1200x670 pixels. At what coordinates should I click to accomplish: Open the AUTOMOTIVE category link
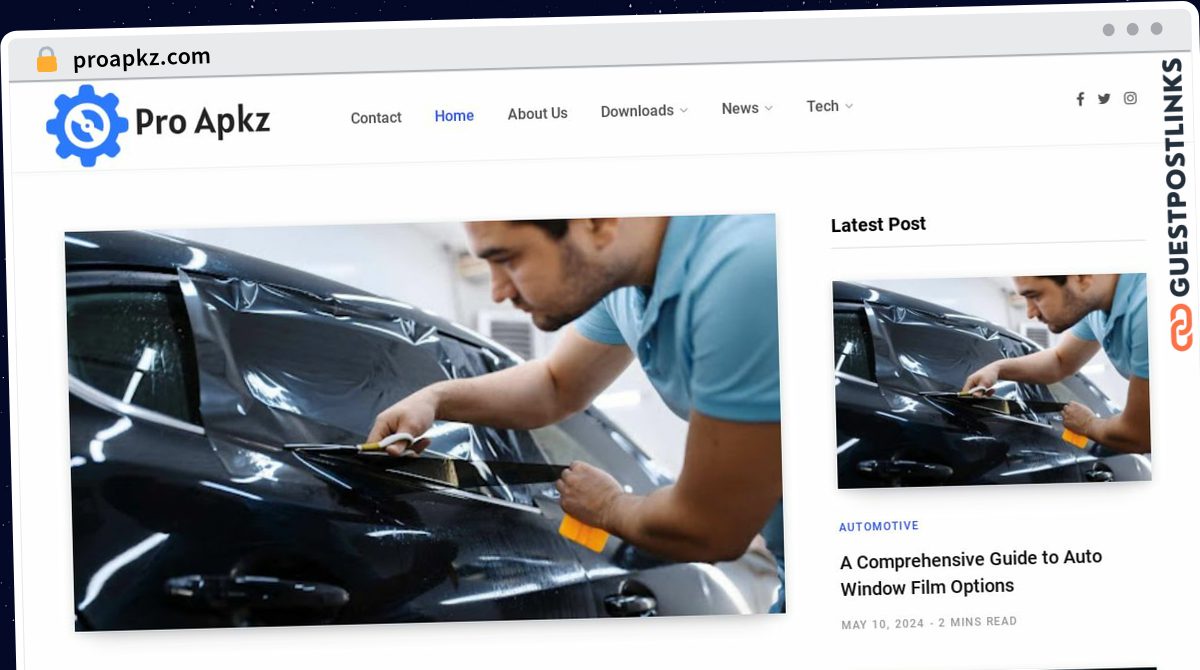pyautogui.click(x=879, y=526)
